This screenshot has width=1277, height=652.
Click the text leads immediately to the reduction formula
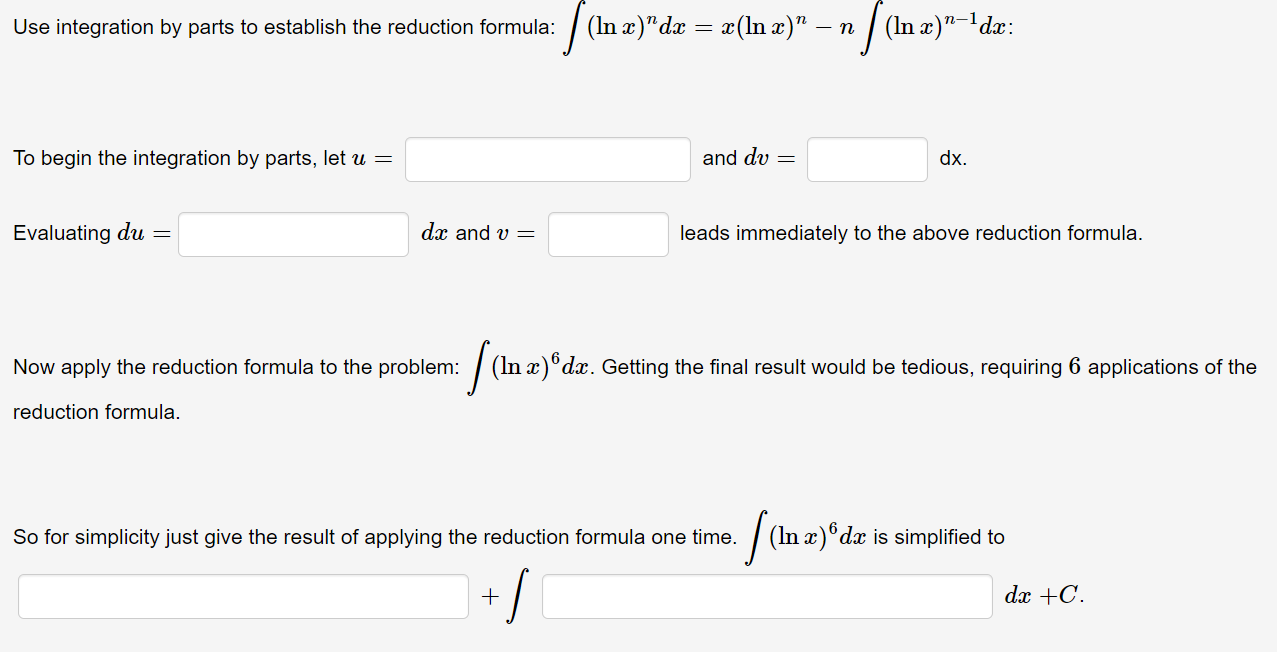(x=907, y=233)
